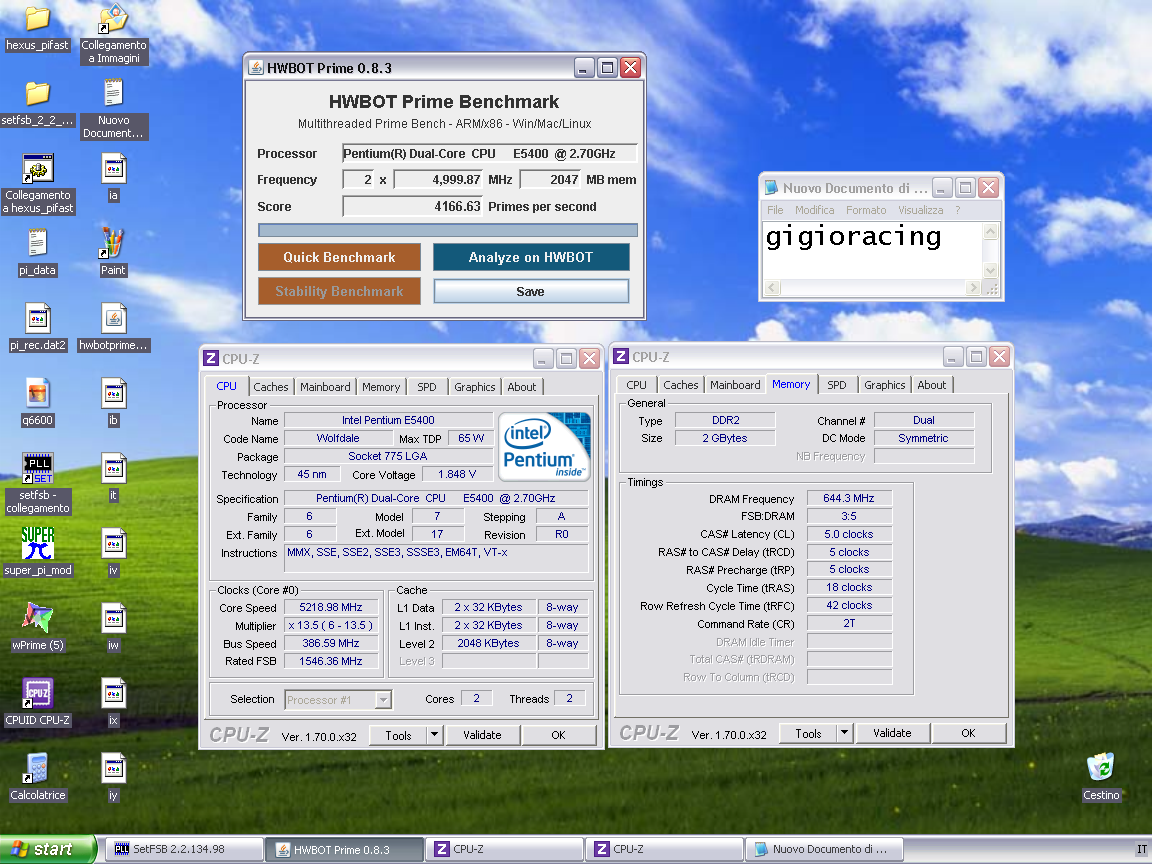Switch to HWBOT Prime taskbar item
Viewport: 1152px width, 864px height.
[x=344, y=849]
